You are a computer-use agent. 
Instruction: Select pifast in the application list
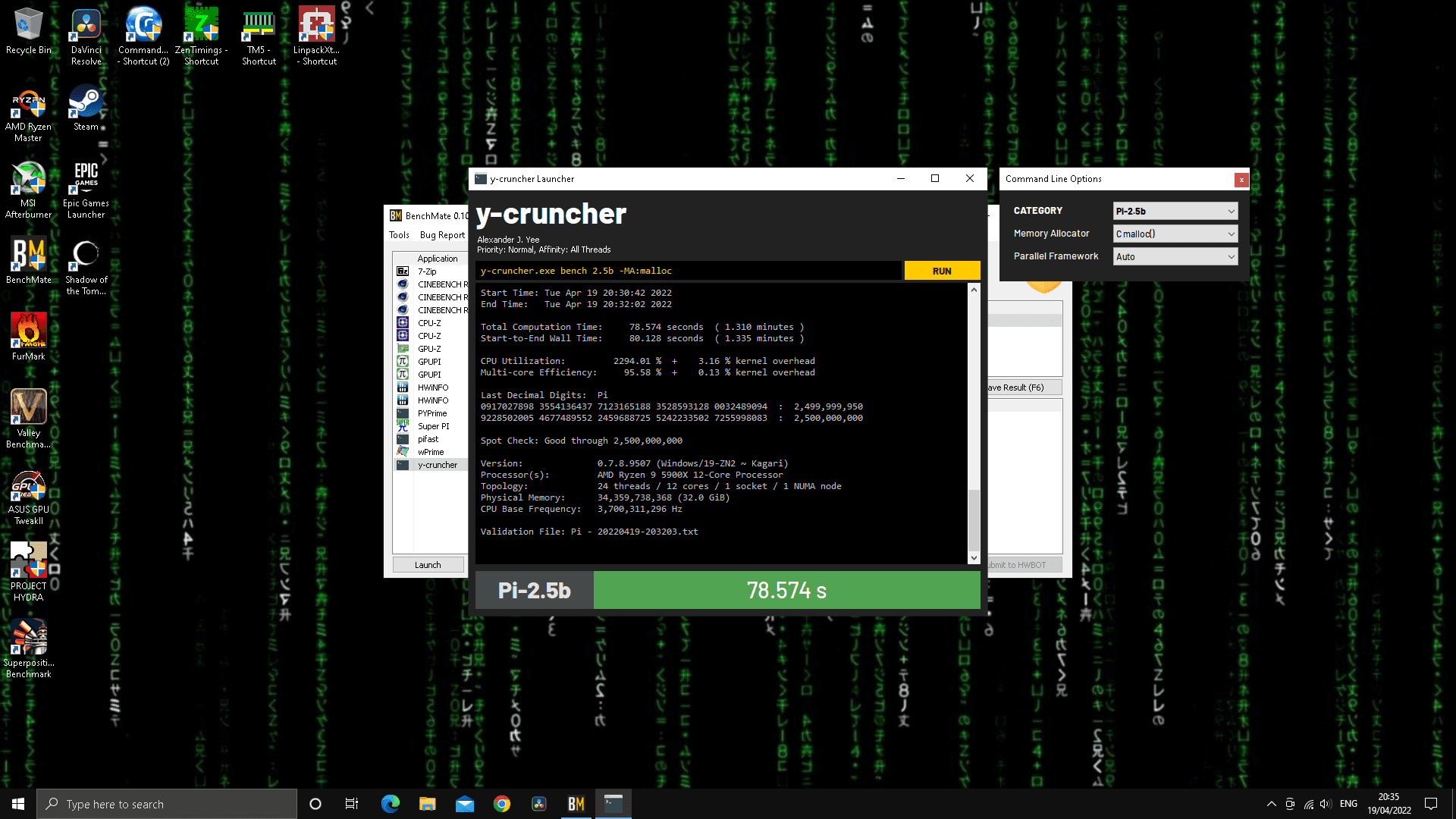click(430, 439)
